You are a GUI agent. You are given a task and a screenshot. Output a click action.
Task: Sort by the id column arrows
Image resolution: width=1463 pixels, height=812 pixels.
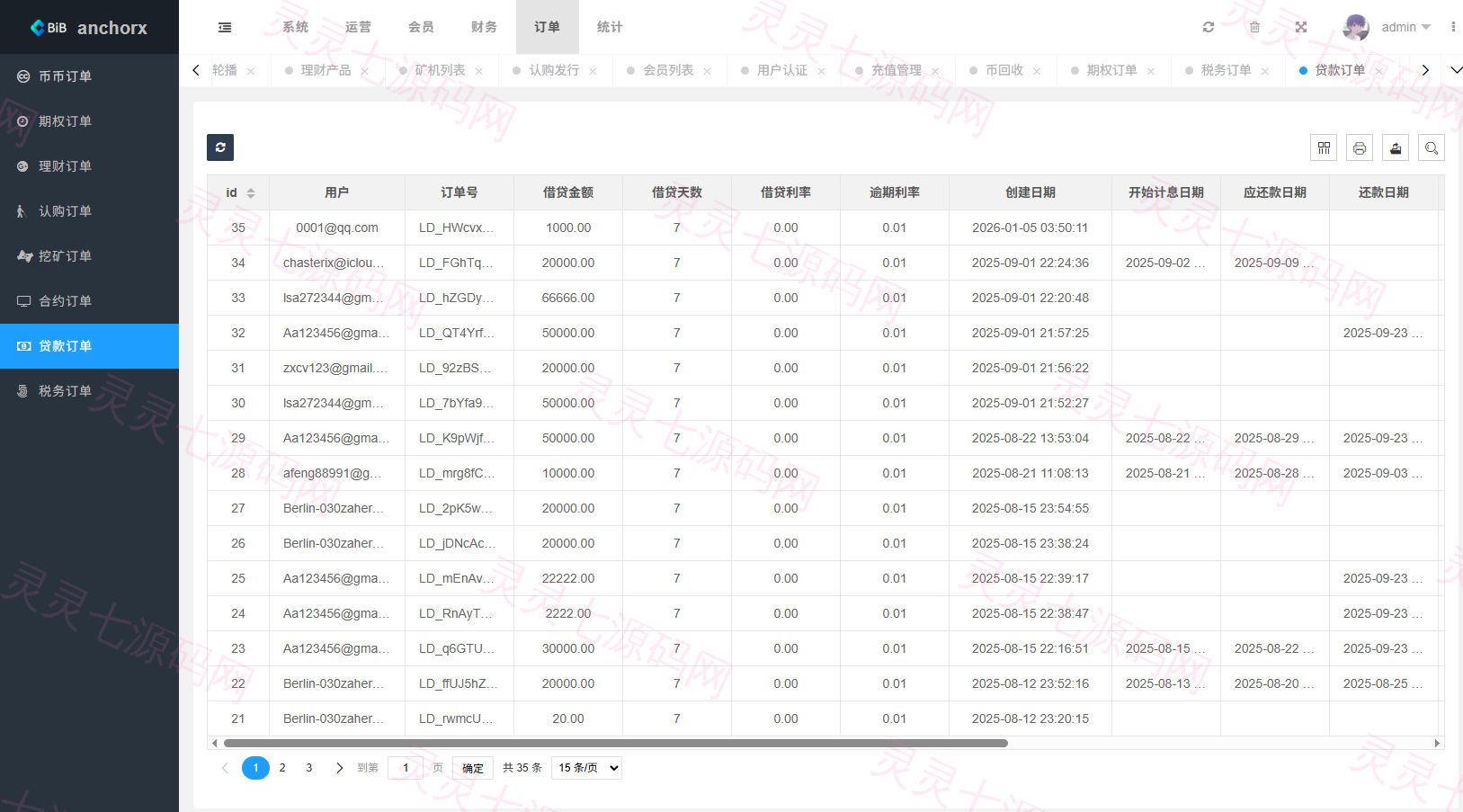tap(251, 193)
